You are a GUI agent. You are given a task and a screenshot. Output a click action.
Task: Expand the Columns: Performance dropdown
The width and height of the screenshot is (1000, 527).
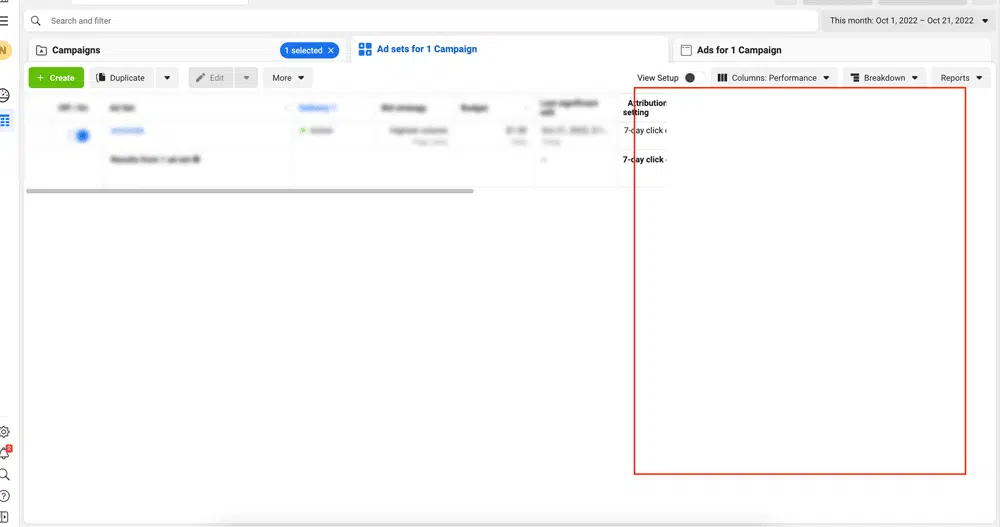(774, 78)
